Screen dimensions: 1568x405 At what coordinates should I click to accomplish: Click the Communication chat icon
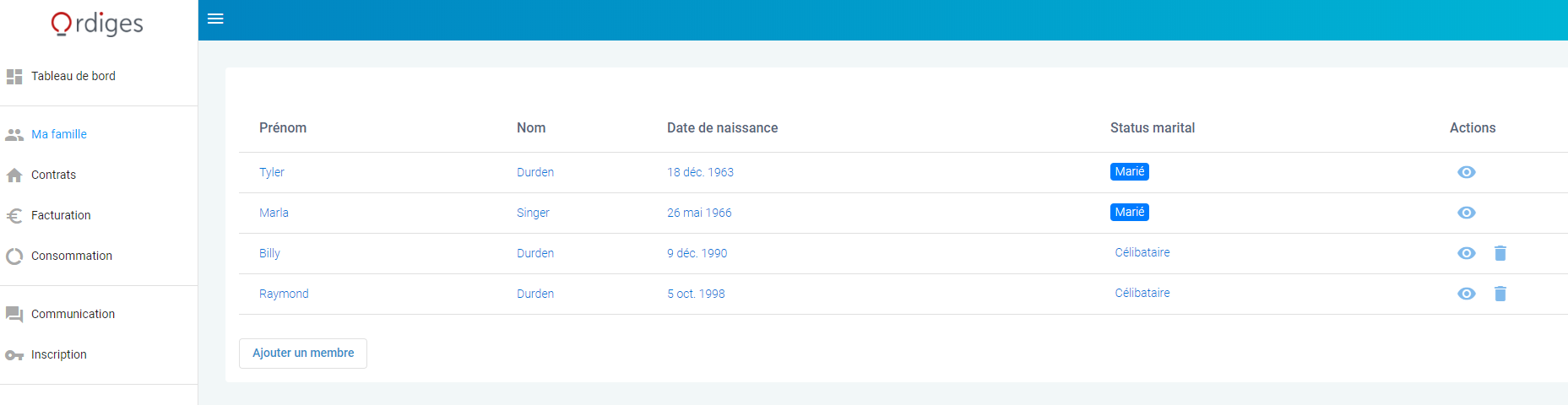pos(14,315)
